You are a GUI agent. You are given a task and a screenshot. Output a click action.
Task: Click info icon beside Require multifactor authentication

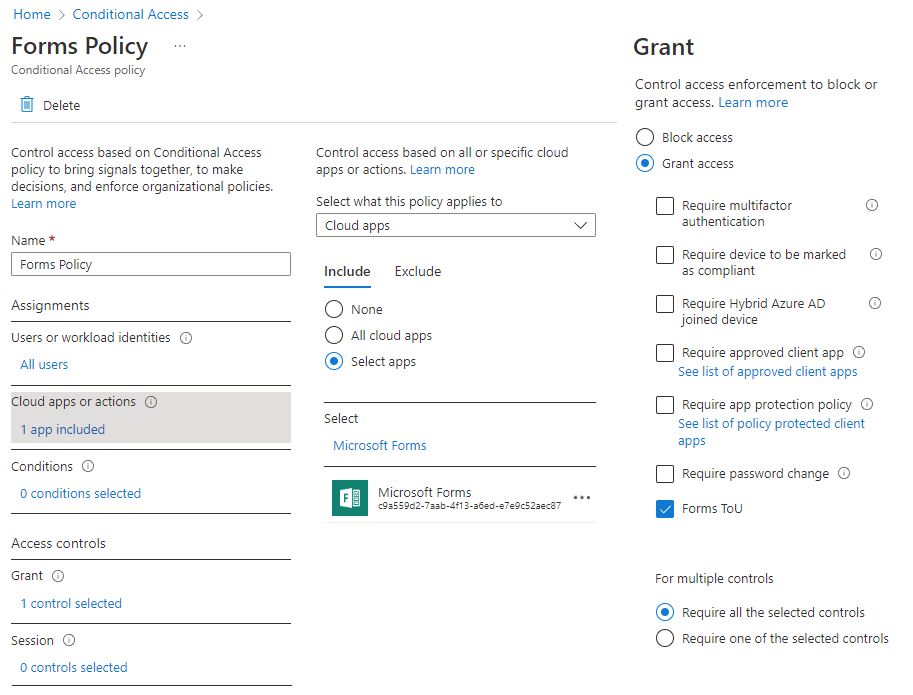(x=872, y=205)
